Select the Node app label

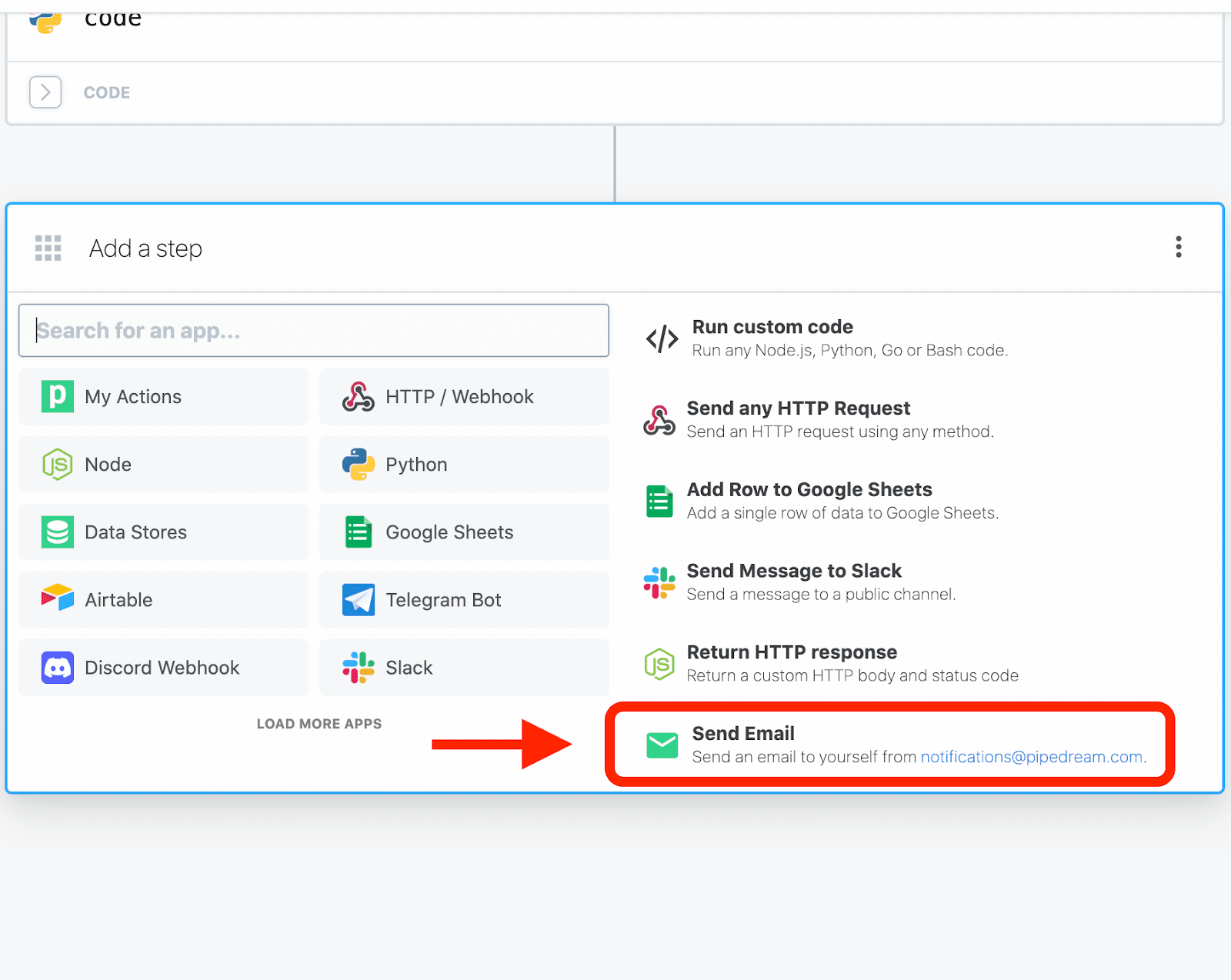108,465
